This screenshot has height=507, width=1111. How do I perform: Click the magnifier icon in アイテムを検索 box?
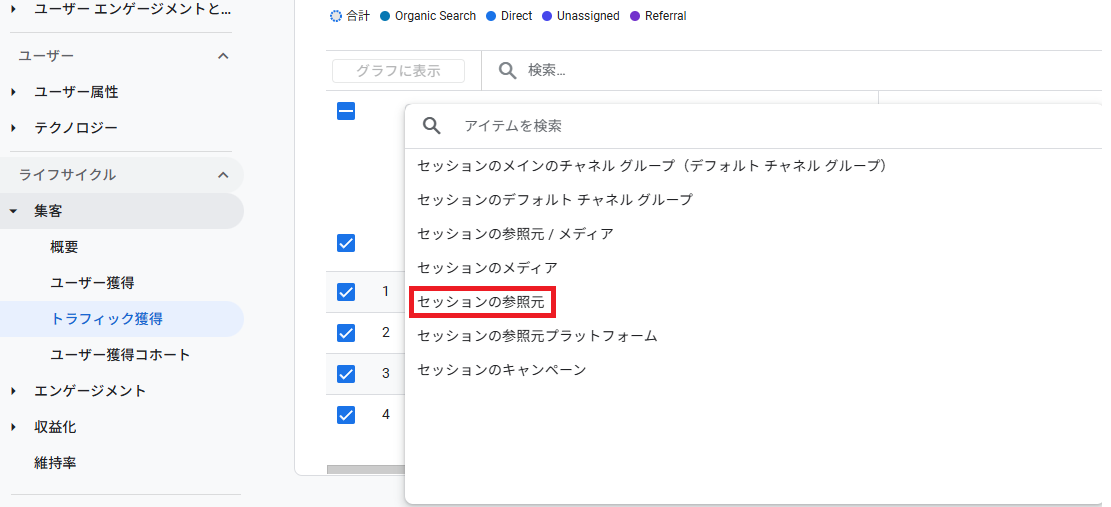click(x=432, y=126)
